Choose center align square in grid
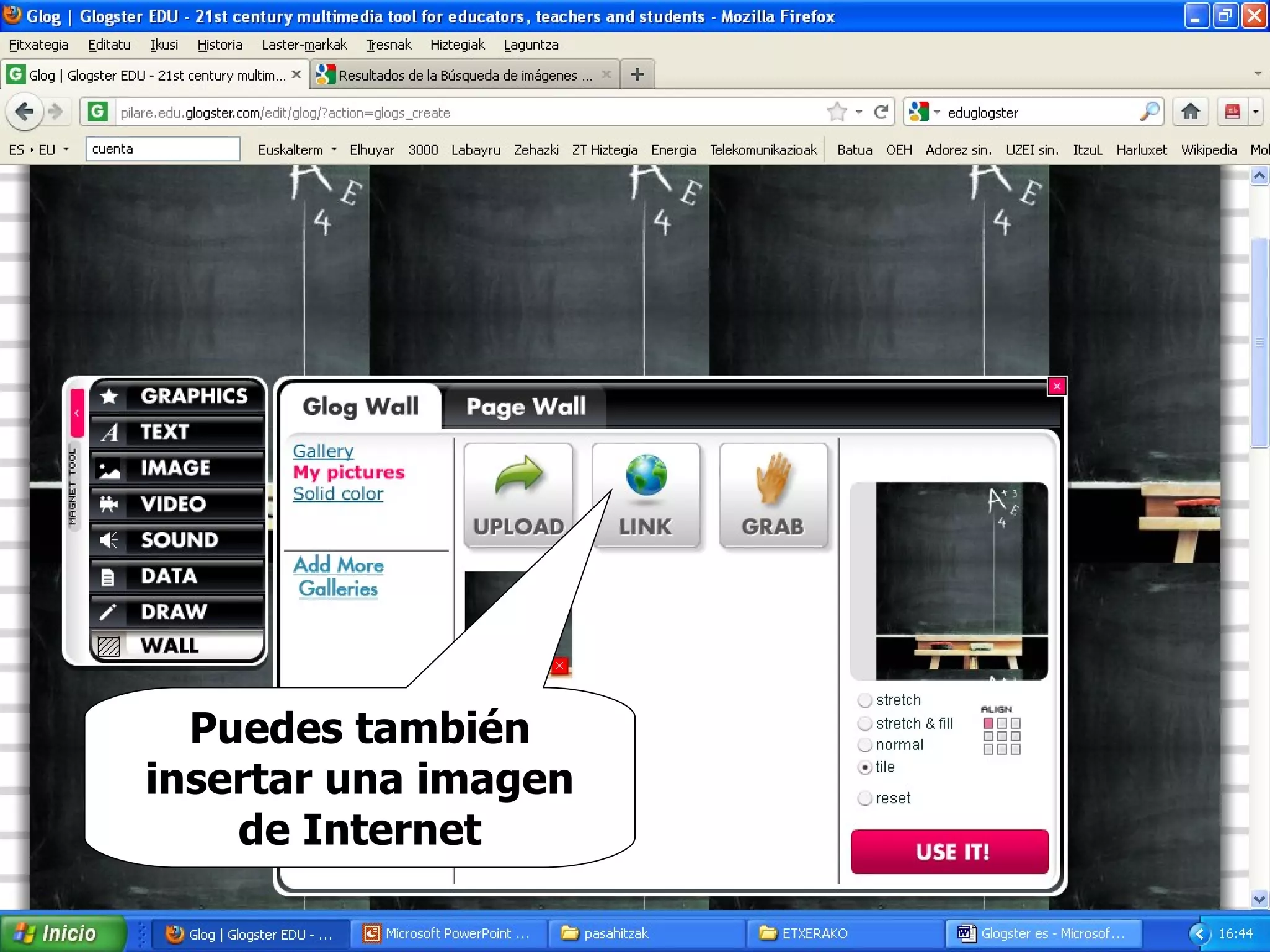1270x952 pixels. pos(1002,736)
